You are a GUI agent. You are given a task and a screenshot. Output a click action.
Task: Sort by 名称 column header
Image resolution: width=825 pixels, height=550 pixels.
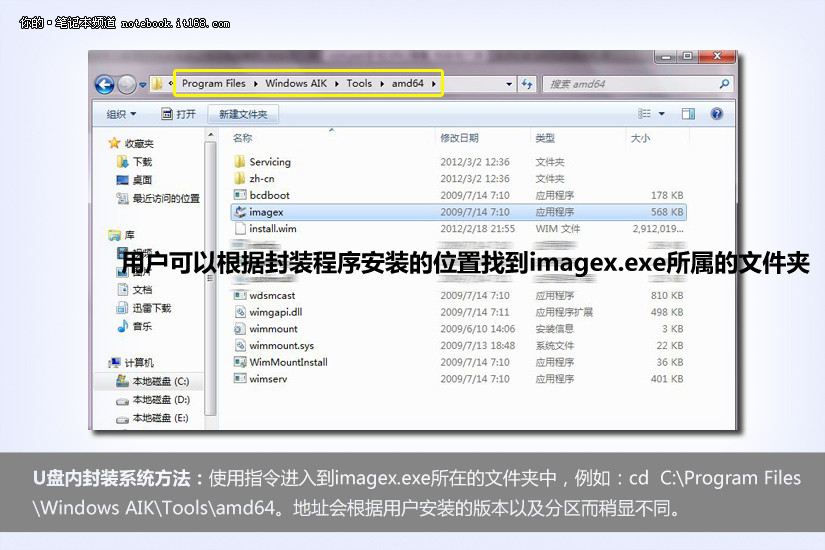tap(243, 138)
